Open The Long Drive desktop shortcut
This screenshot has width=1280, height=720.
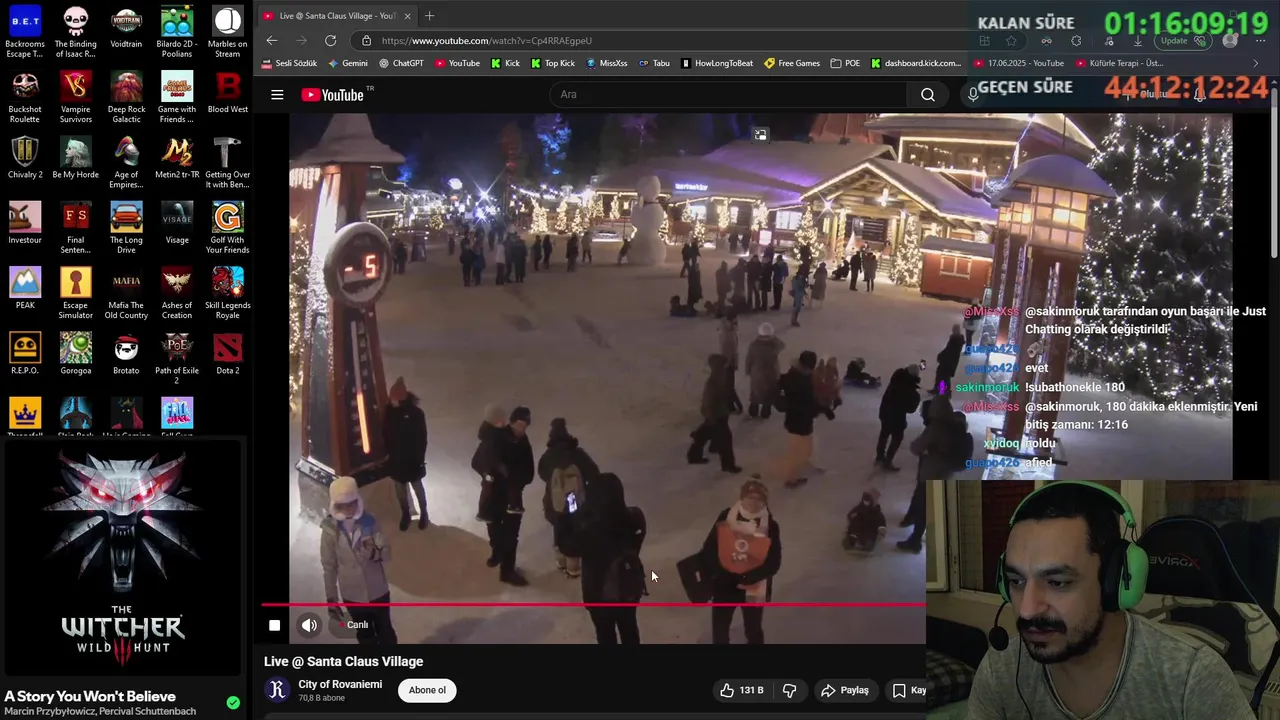click(x=126, y=228)
